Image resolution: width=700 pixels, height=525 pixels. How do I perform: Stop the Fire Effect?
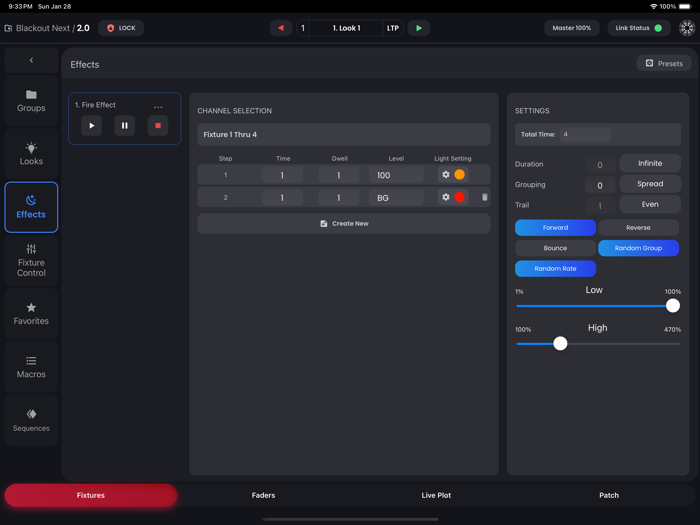(x=158, y=125)
